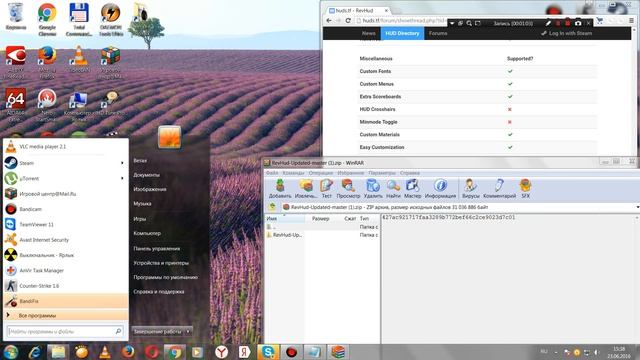Open Forums tab on huds.tf
Viewport: 640px width, 360px height.
[x=438, y=33]
